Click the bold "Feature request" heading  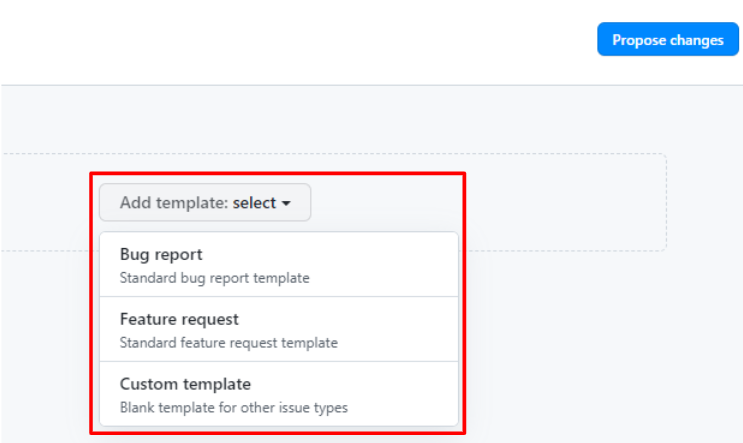[179, 319]
